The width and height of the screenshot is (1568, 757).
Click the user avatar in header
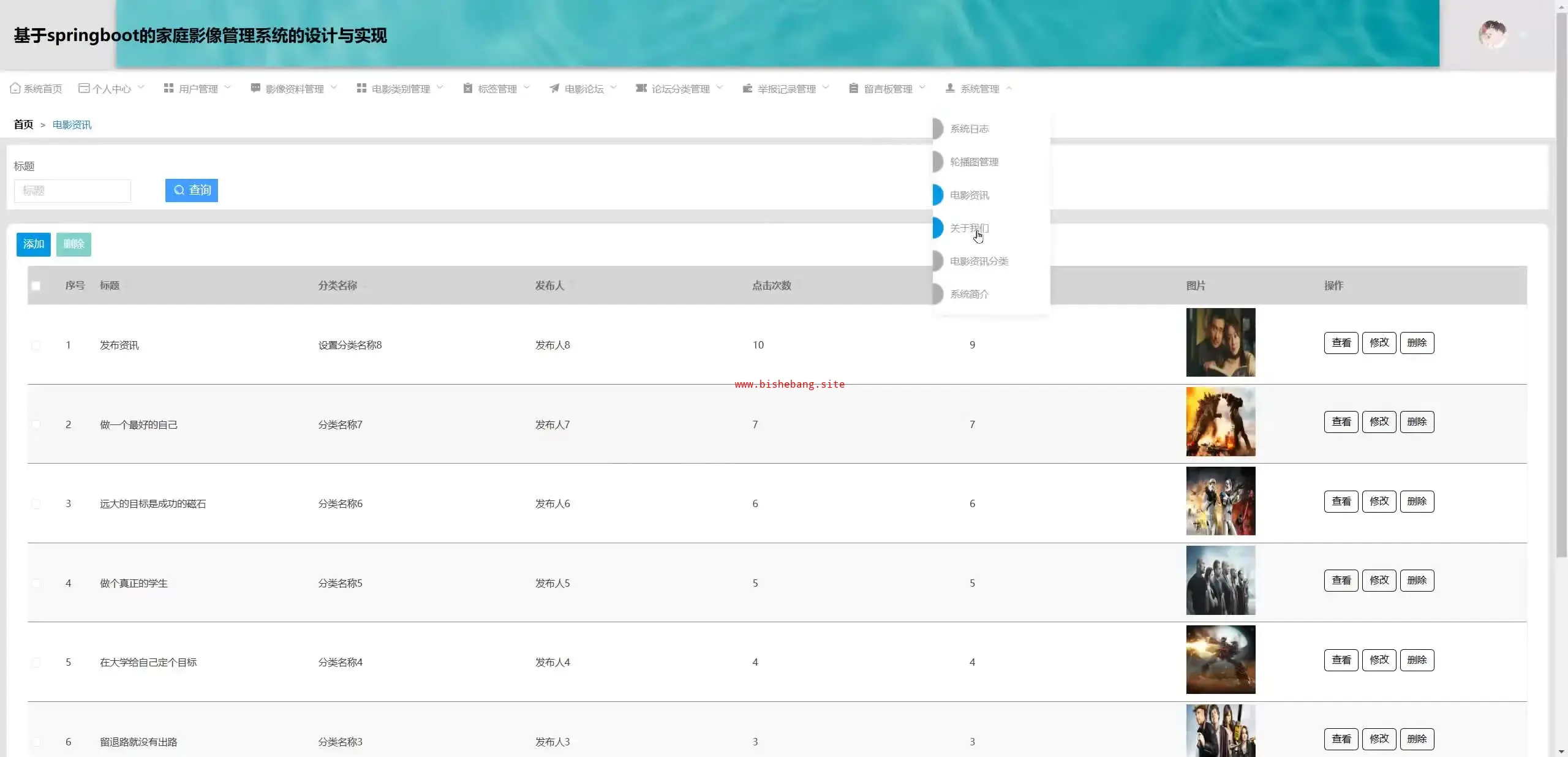(x=1493, y=34)
